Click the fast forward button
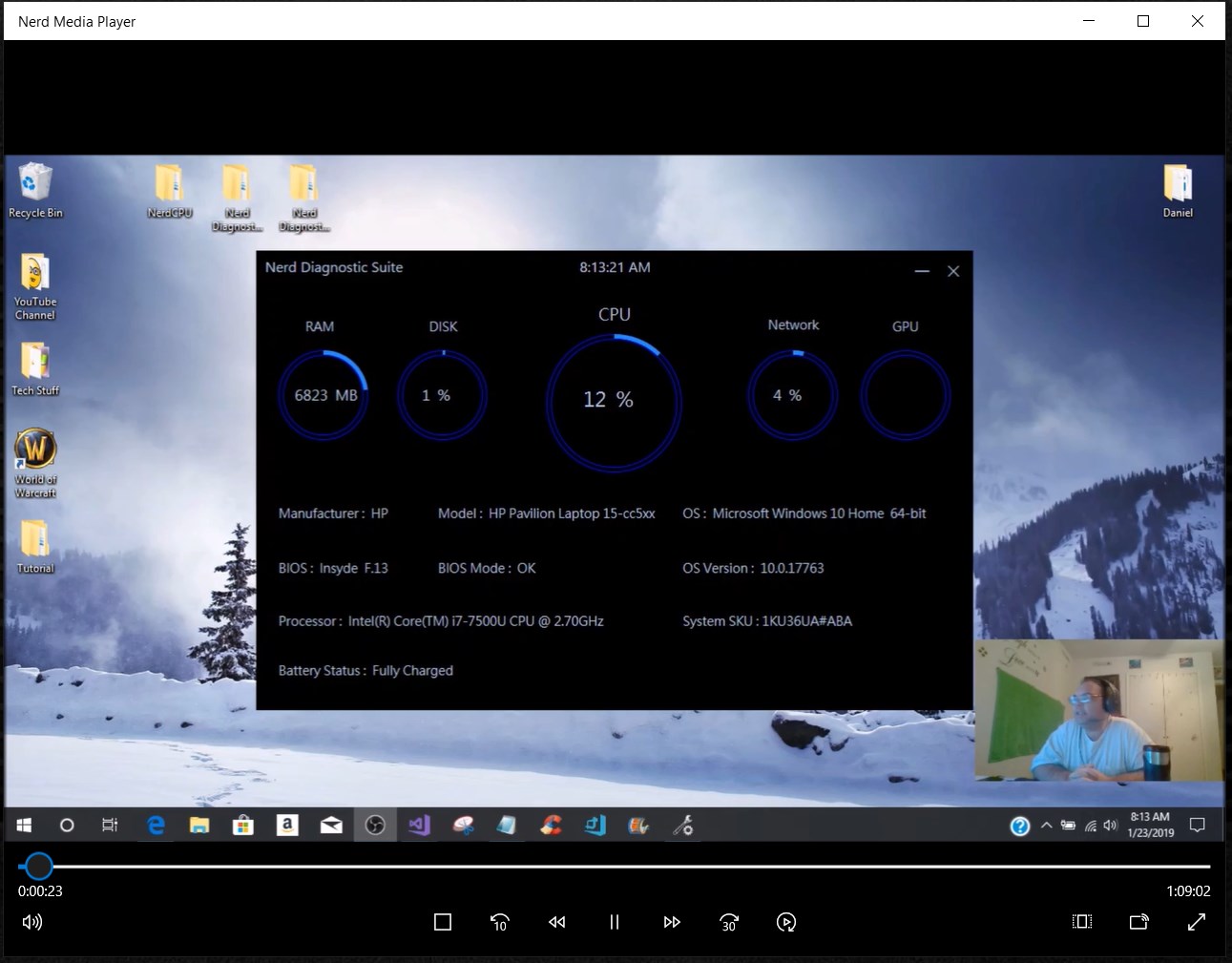The image size is (1232, 963). tap(672, 922)
